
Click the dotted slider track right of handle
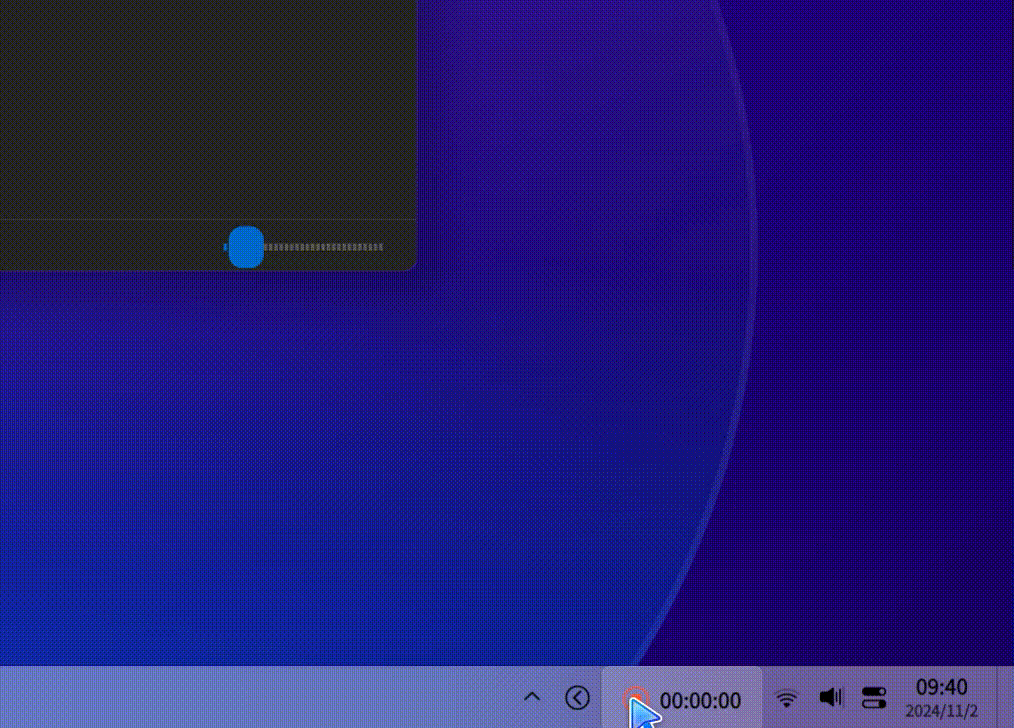324,247
